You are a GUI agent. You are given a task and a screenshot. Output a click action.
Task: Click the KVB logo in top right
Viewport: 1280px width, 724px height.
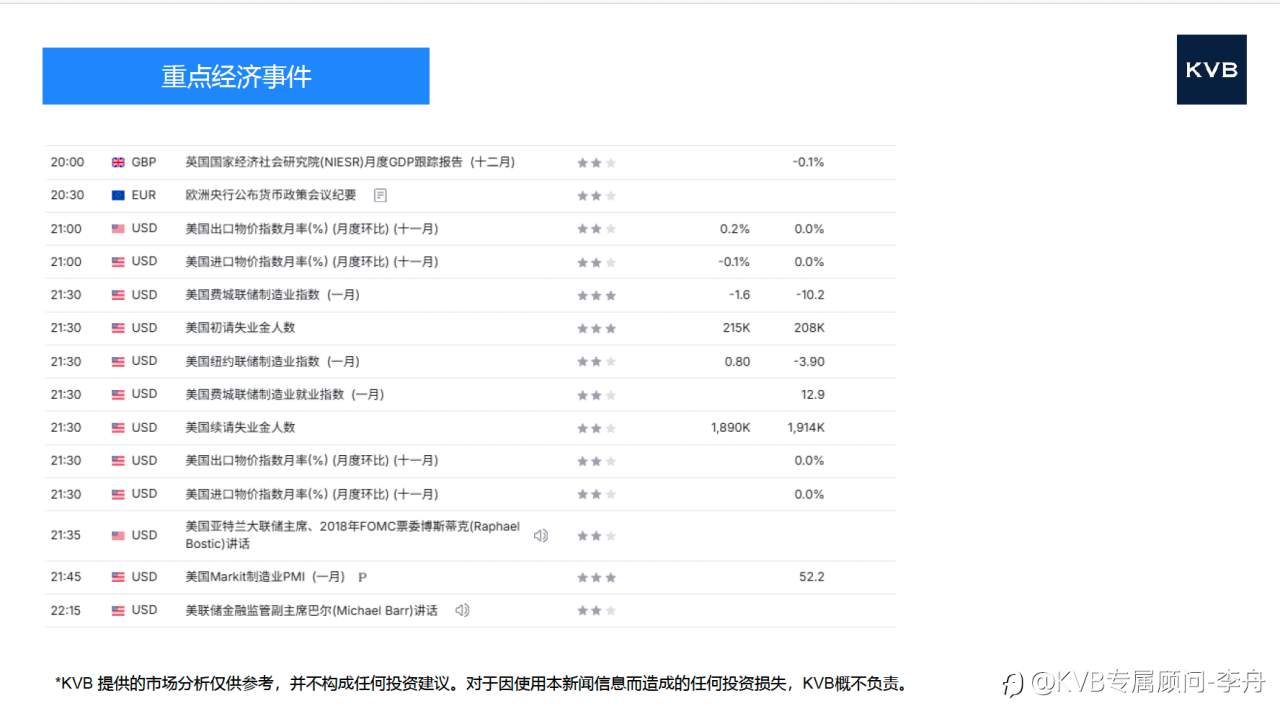click(x=1211, y=70)
